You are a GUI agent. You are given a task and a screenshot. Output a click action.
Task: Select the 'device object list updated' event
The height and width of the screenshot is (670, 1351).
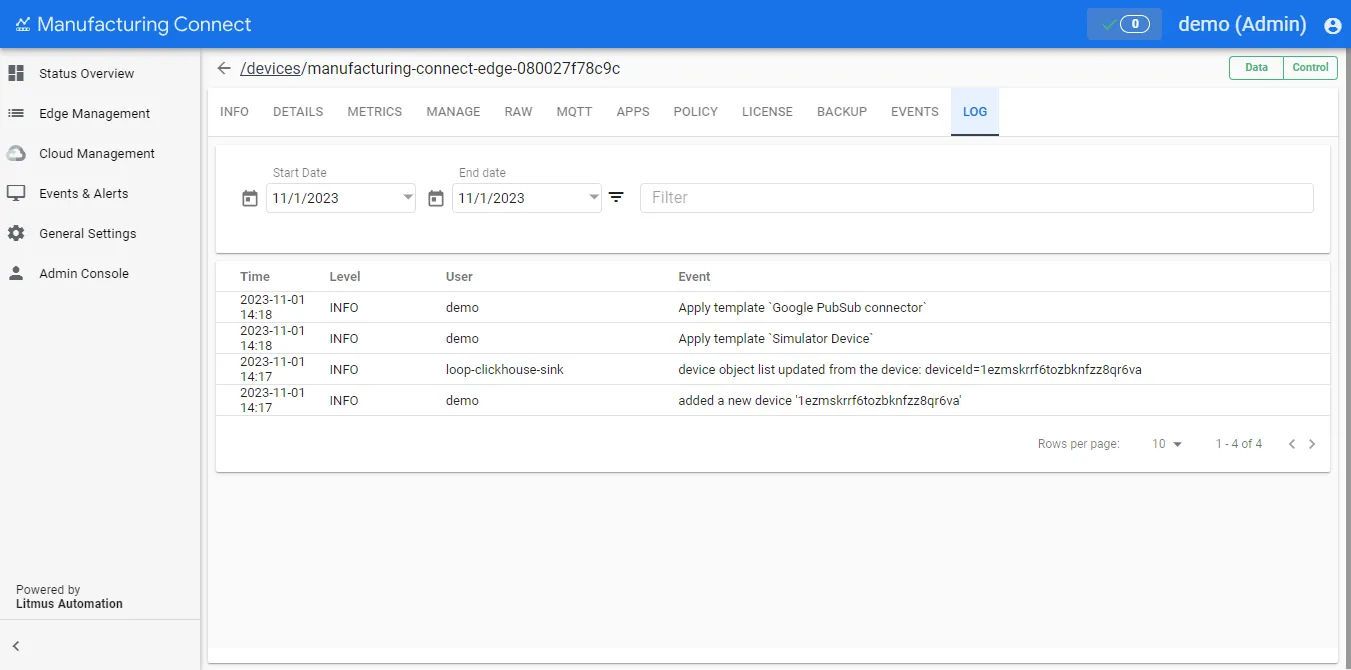point(910,370)
